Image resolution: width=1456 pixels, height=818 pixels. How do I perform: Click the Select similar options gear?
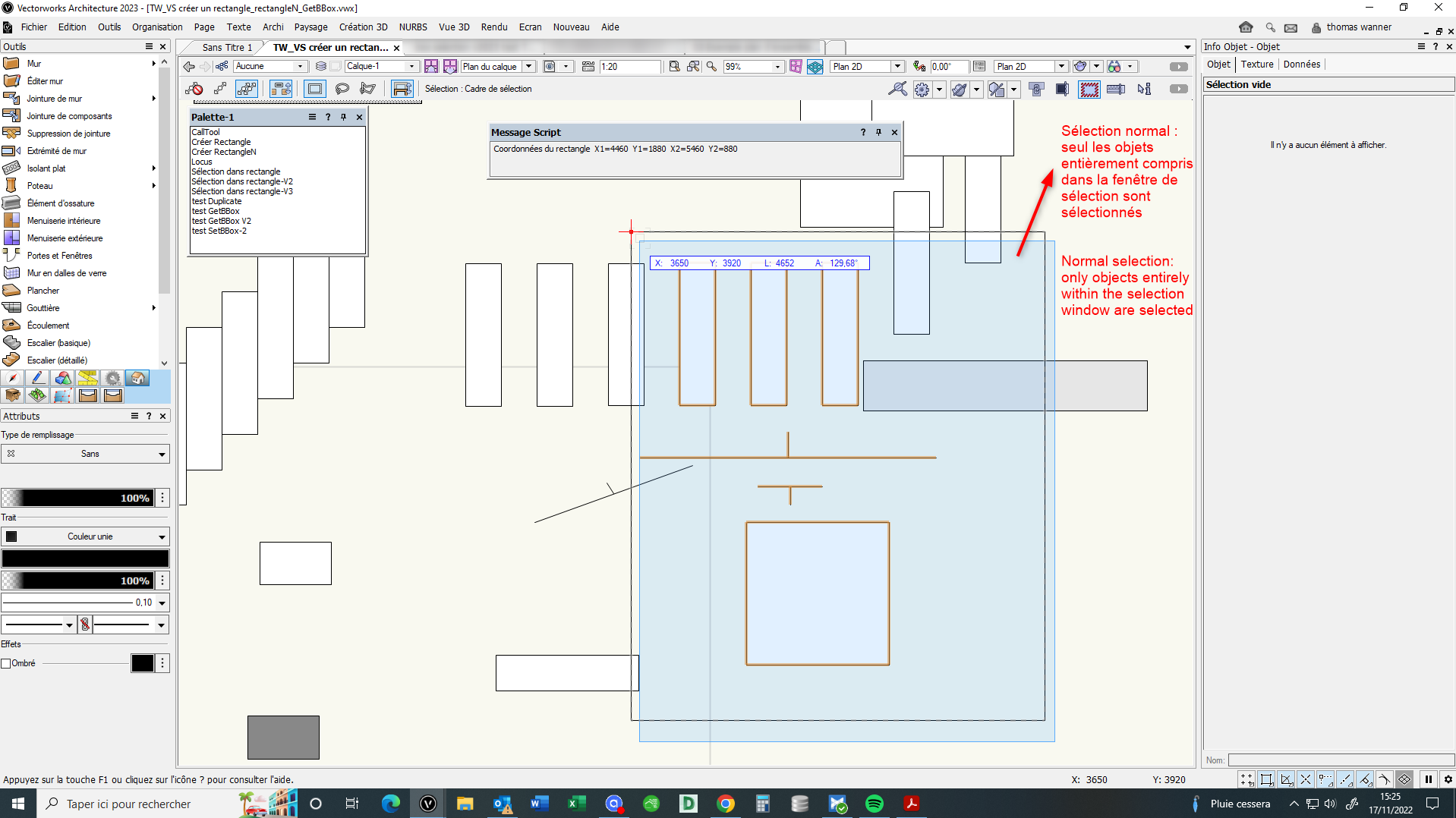[x=922, y=90]
